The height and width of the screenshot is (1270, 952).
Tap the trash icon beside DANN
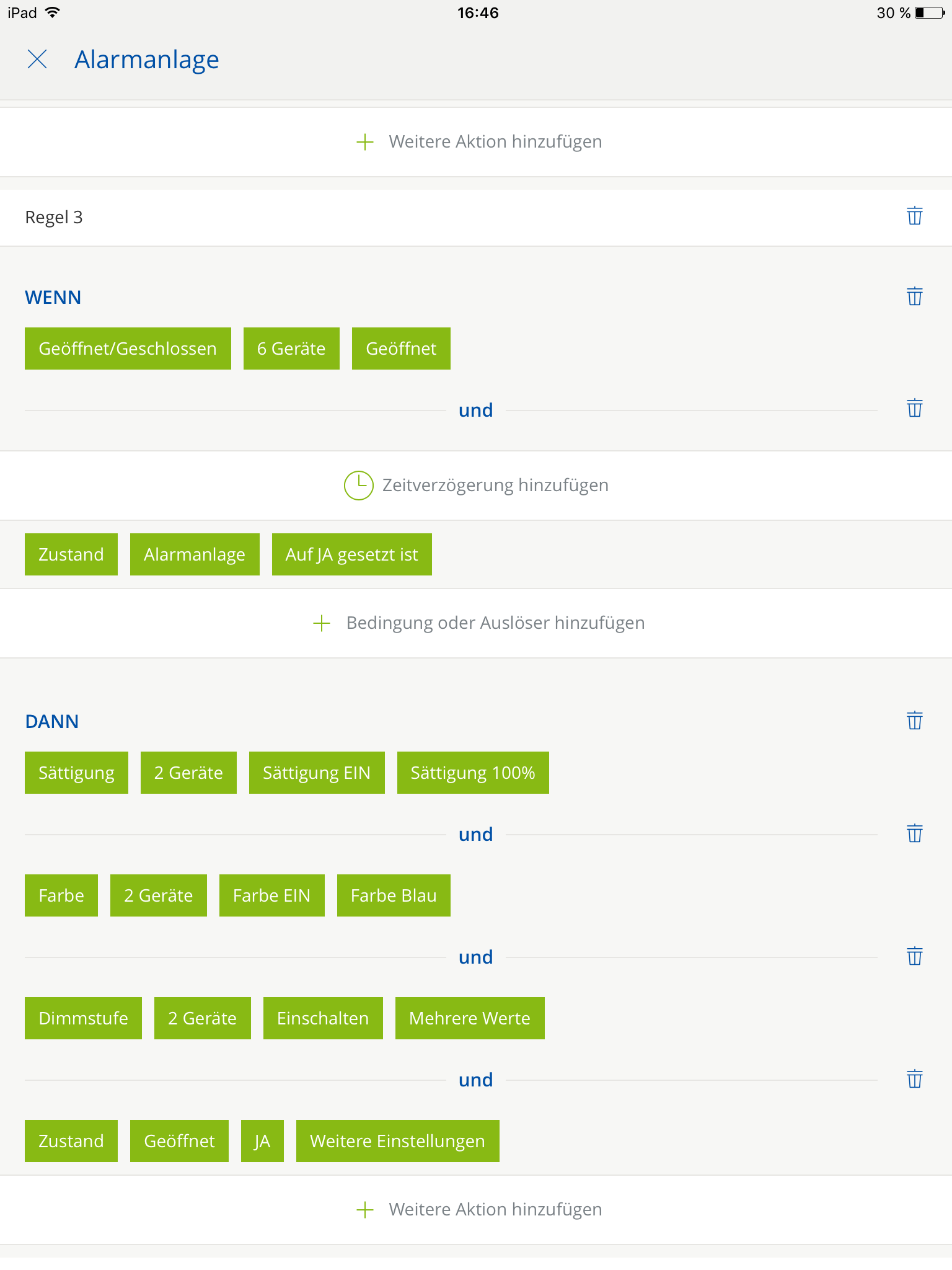[914, 721]
